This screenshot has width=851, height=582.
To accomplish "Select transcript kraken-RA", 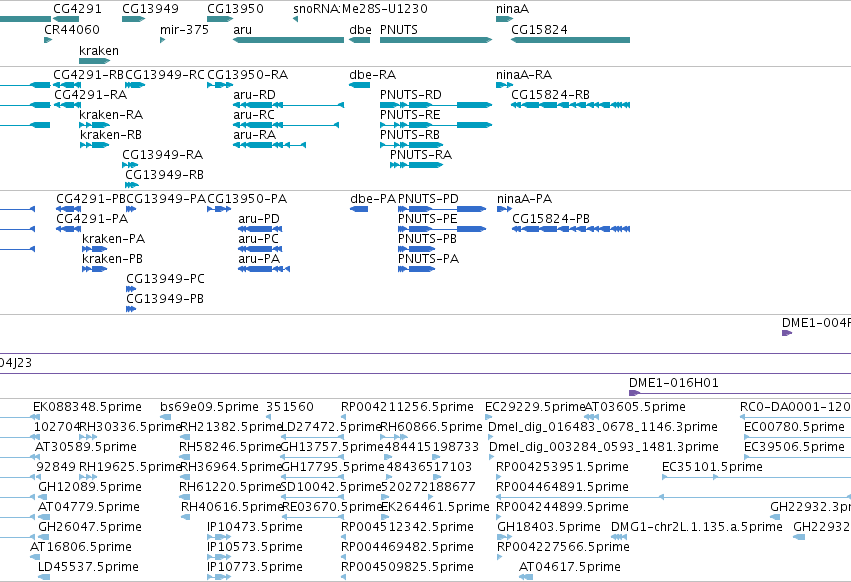I will click(x=94, y=125).
